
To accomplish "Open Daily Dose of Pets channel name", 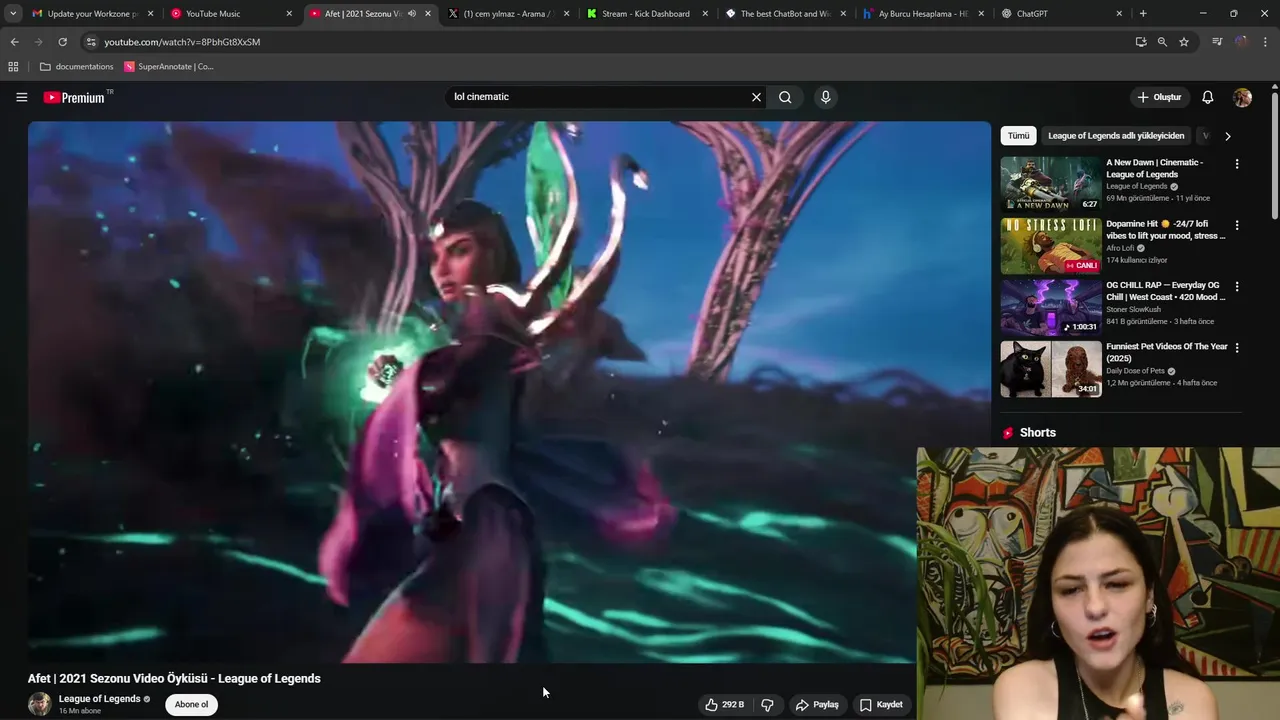I will point(1135,371).
